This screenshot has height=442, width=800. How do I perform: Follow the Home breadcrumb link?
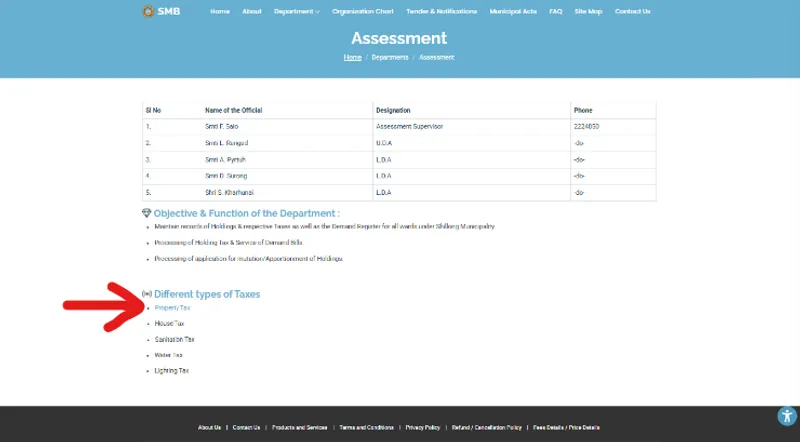tap(353, 58)
